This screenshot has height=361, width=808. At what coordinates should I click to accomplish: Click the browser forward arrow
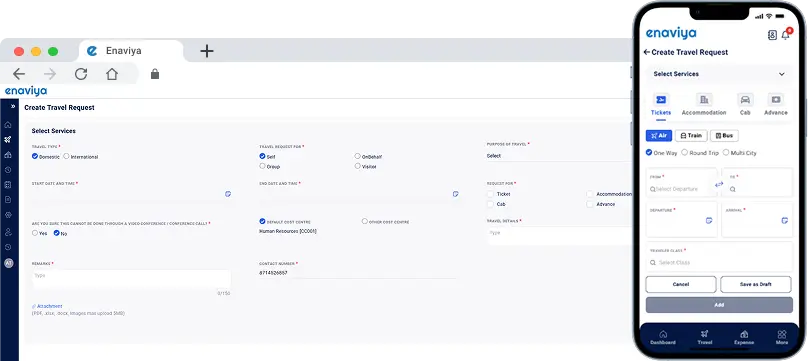[50, 74]
